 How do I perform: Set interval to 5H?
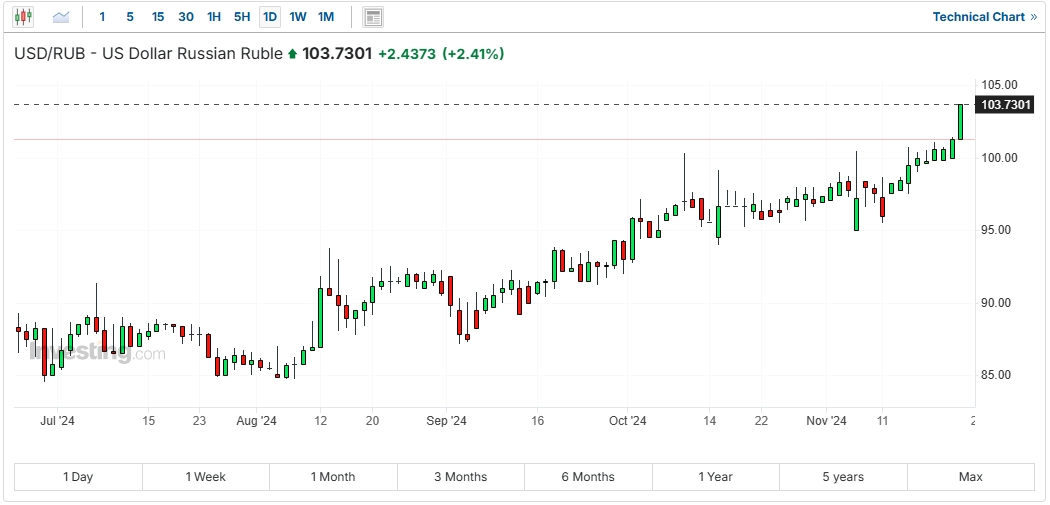coord(242,17)
